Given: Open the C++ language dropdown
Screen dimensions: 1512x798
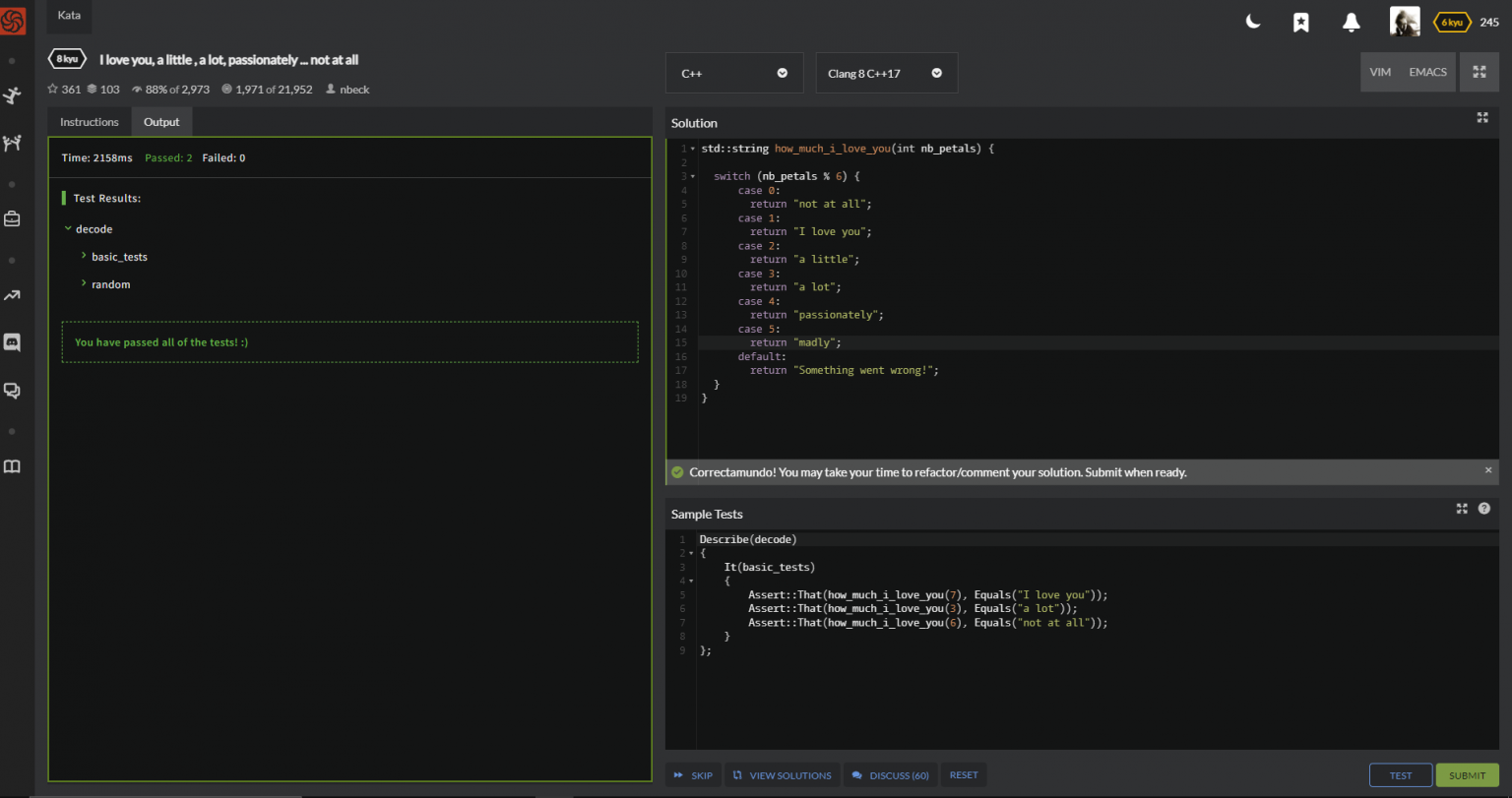Looking at the screenshot, I should coord(734,72).
